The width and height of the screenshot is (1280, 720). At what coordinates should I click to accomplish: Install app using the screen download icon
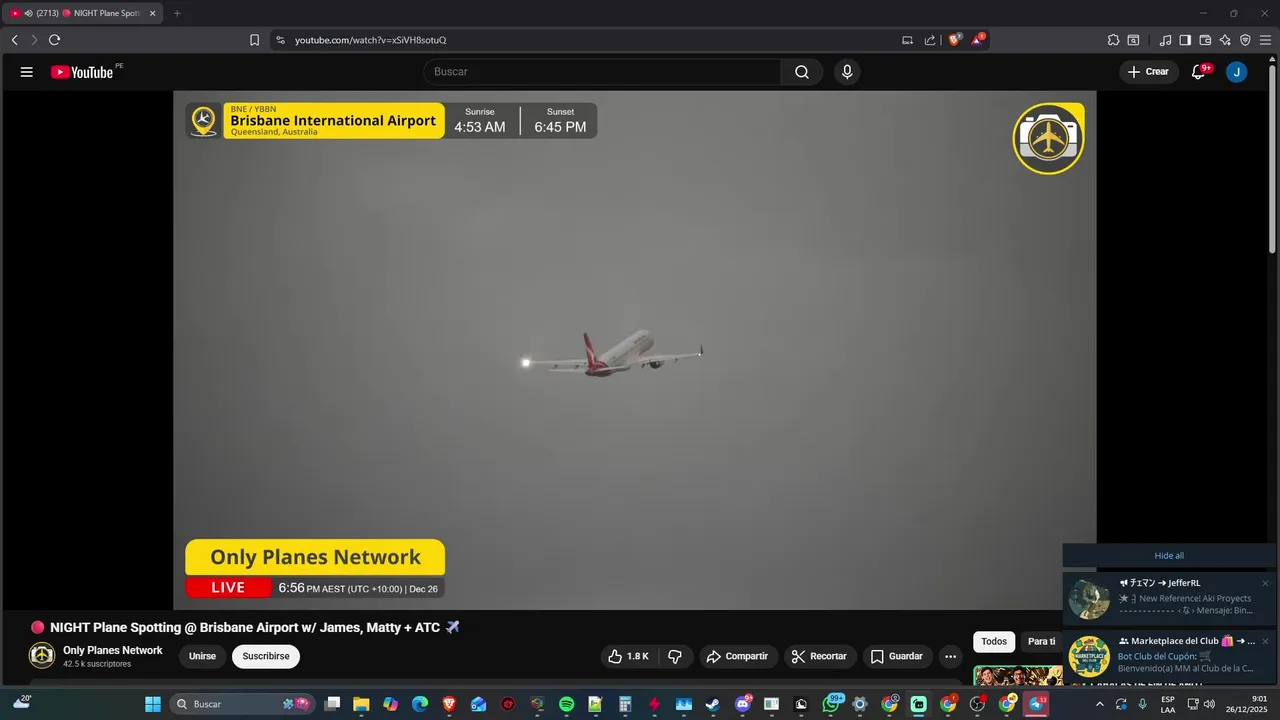click(x=907, y=40)
